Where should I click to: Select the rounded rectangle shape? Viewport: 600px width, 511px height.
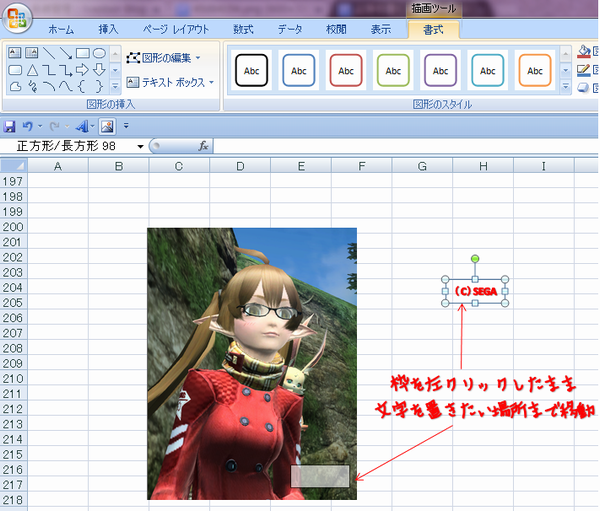click(15, 70)
